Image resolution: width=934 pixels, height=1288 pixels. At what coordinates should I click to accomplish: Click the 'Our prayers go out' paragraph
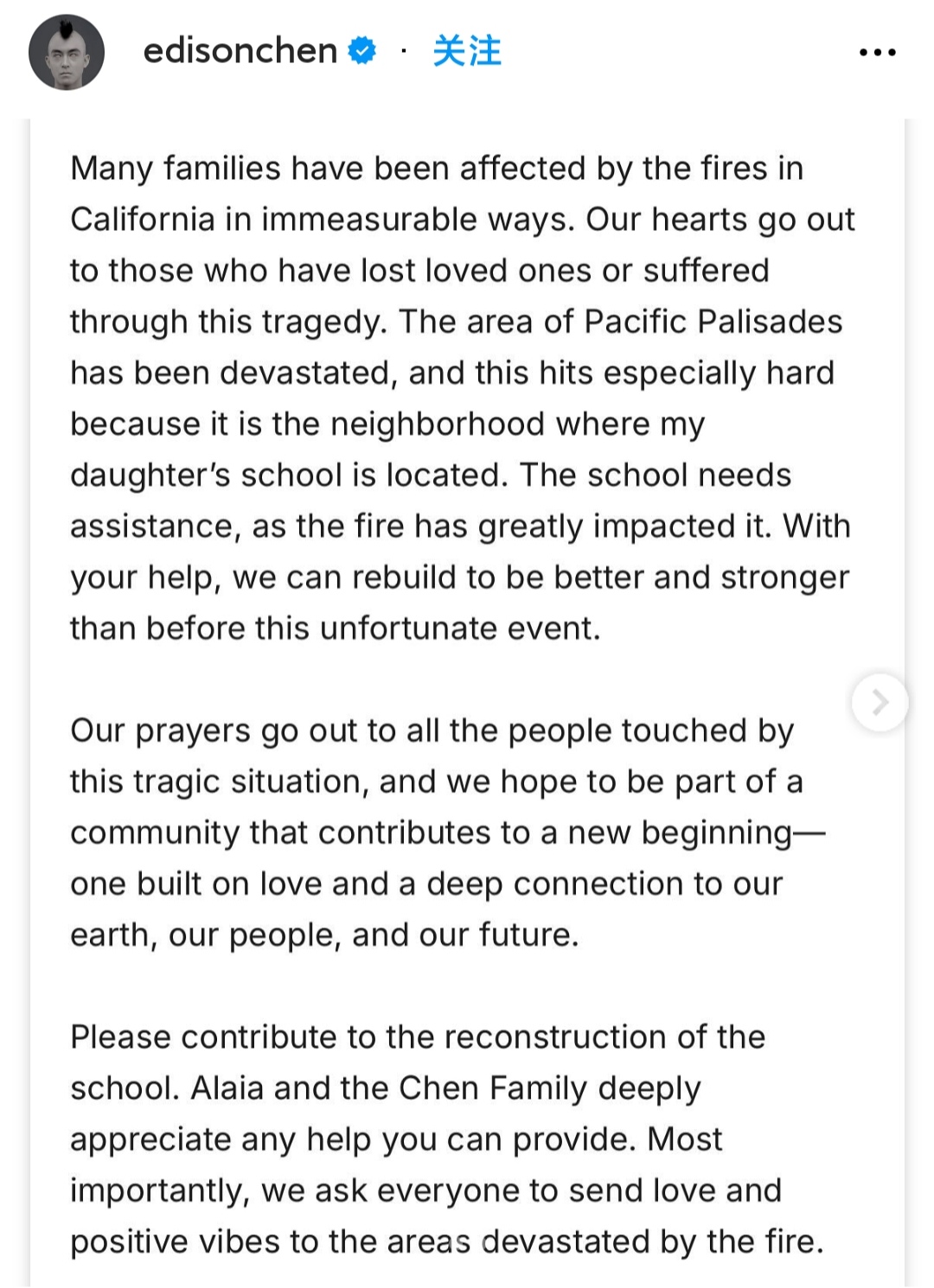441,832
